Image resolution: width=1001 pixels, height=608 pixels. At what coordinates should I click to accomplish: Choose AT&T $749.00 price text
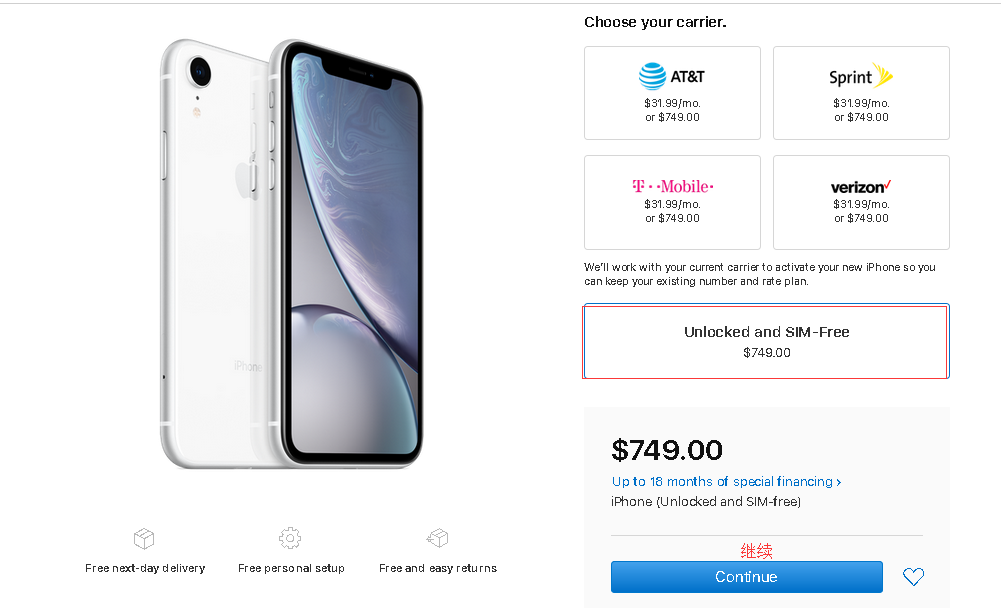pos(672,117)
